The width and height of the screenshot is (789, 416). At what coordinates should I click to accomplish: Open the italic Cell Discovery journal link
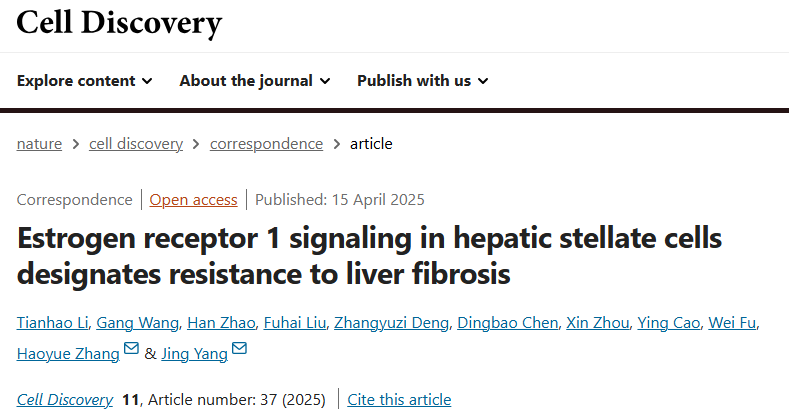coord(64,400)
